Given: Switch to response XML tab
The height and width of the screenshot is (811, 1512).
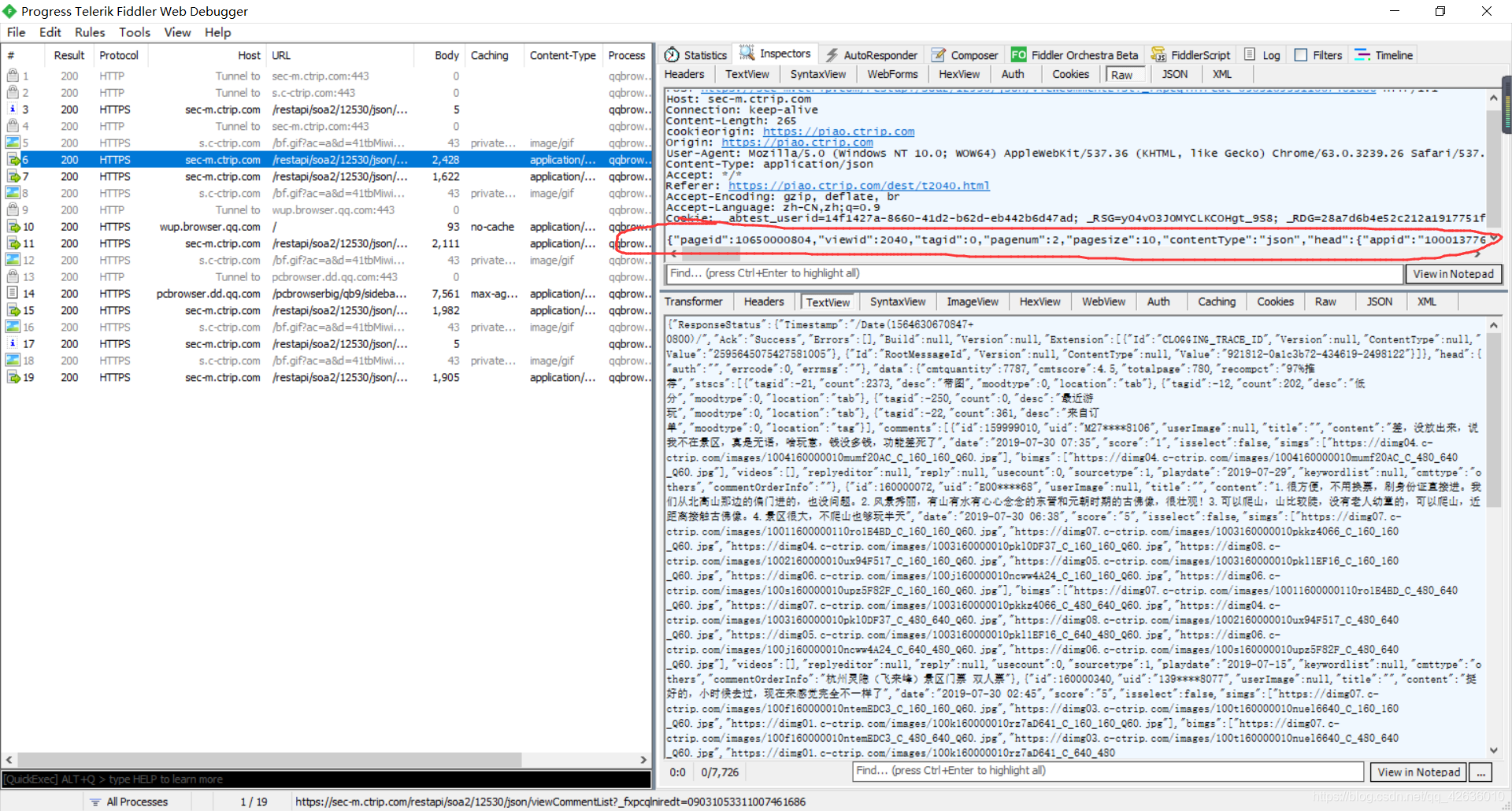Looking at the screenshot, I should tap(1427, 302).
